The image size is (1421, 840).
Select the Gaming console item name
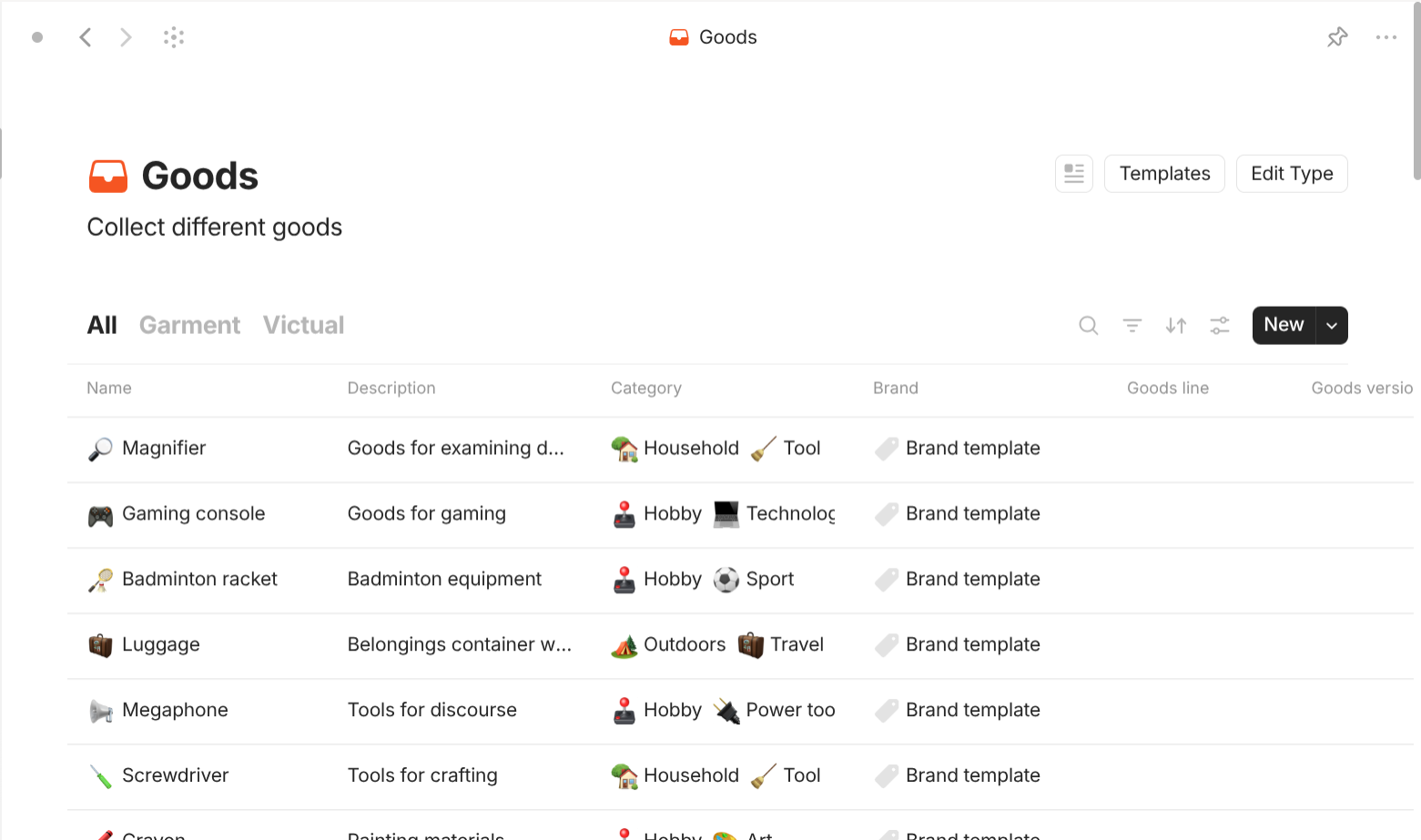point(193,513)
